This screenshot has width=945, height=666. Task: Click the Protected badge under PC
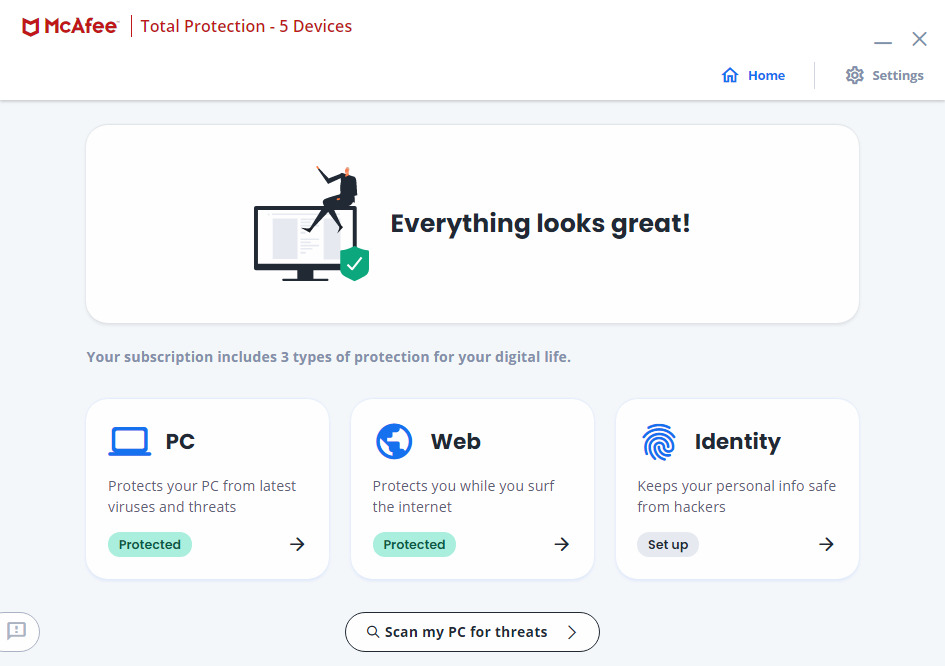pyautogui.click(x=150, y=545)
